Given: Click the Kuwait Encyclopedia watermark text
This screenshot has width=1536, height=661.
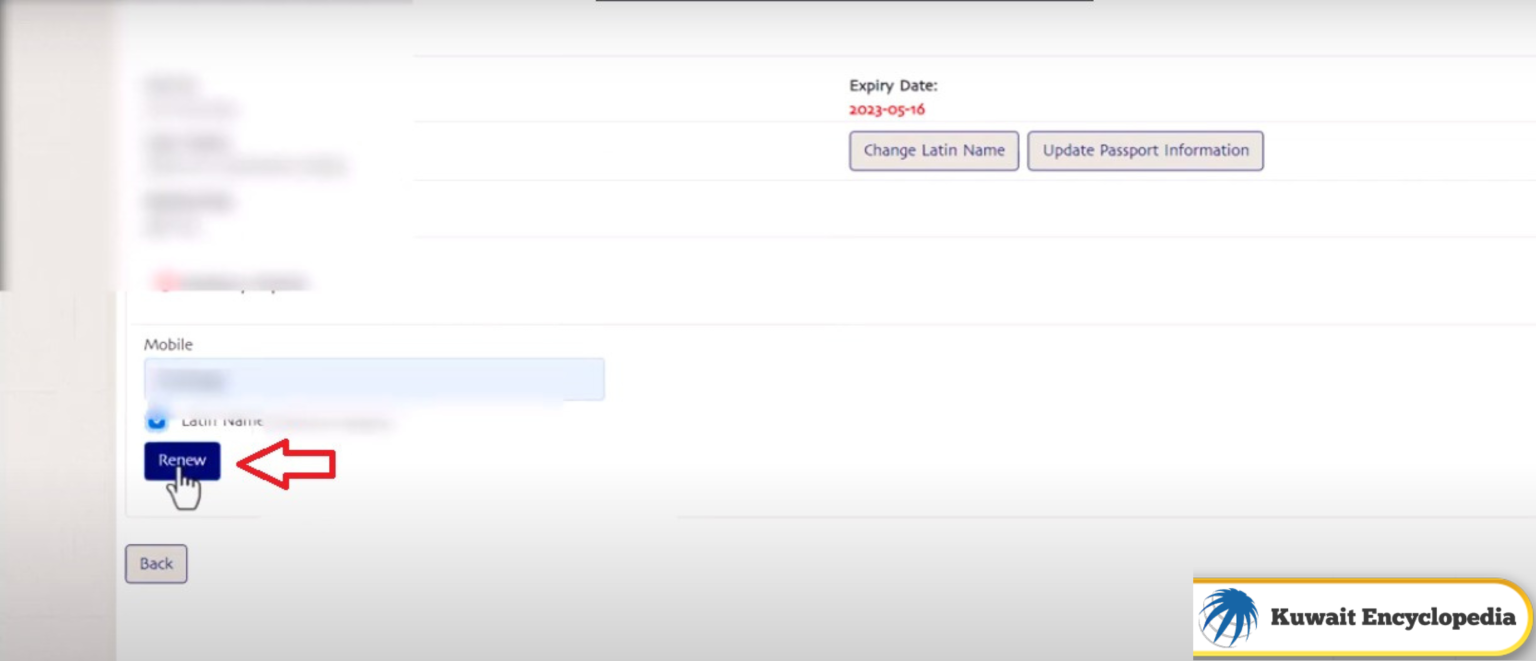Looking at the screenshot, I should (1392, 617).
